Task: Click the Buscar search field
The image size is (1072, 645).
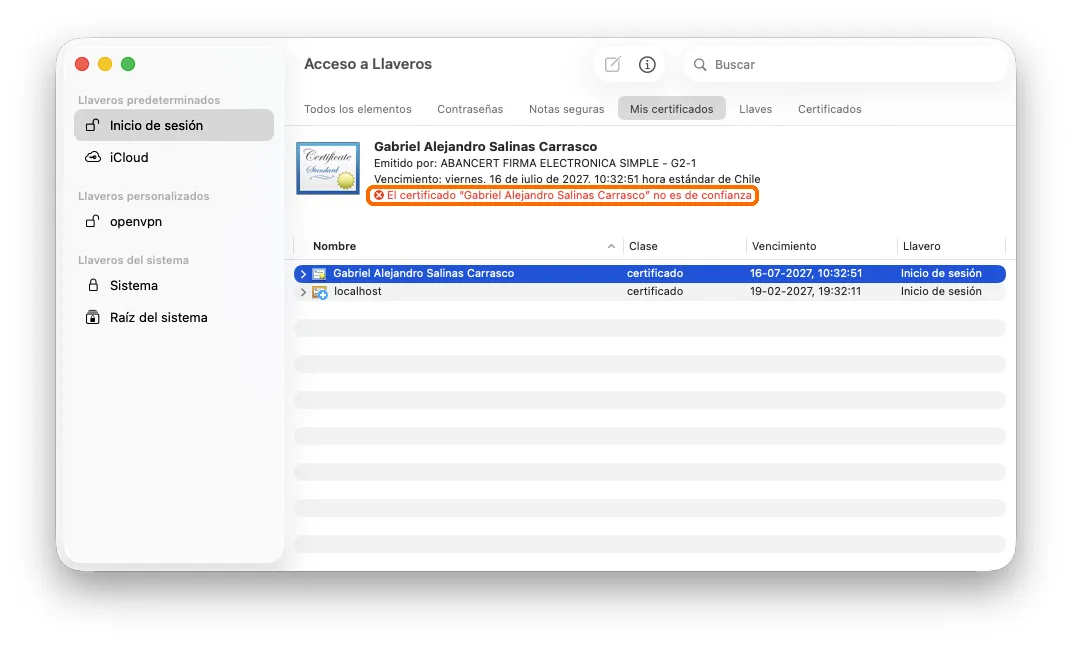Action: point(845,64)
